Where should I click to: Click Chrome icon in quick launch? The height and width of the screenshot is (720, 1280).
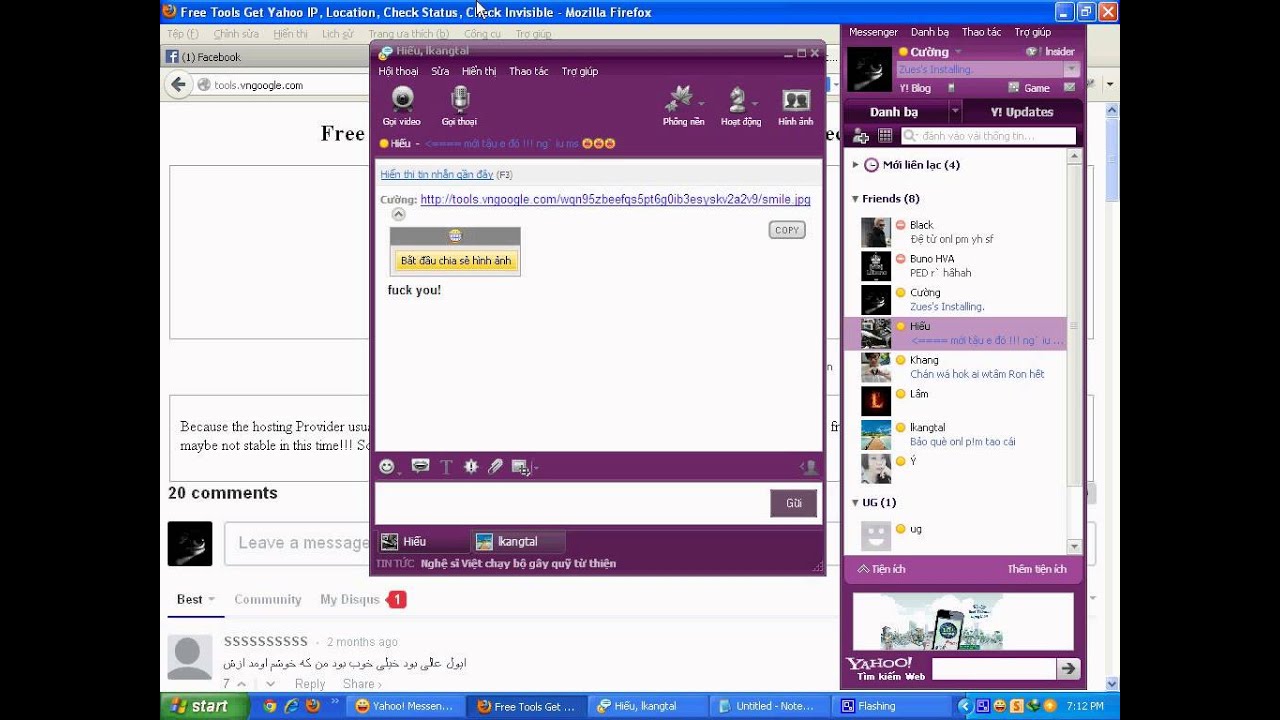[270, 706]
